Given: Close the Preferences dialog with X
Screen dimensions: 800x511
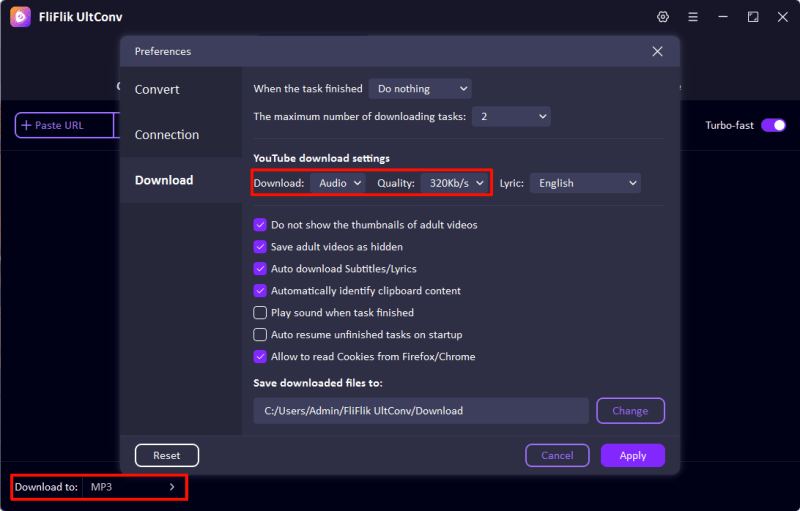Looking at the screenshot, I should pyautogui.click(x=657, y=51).
